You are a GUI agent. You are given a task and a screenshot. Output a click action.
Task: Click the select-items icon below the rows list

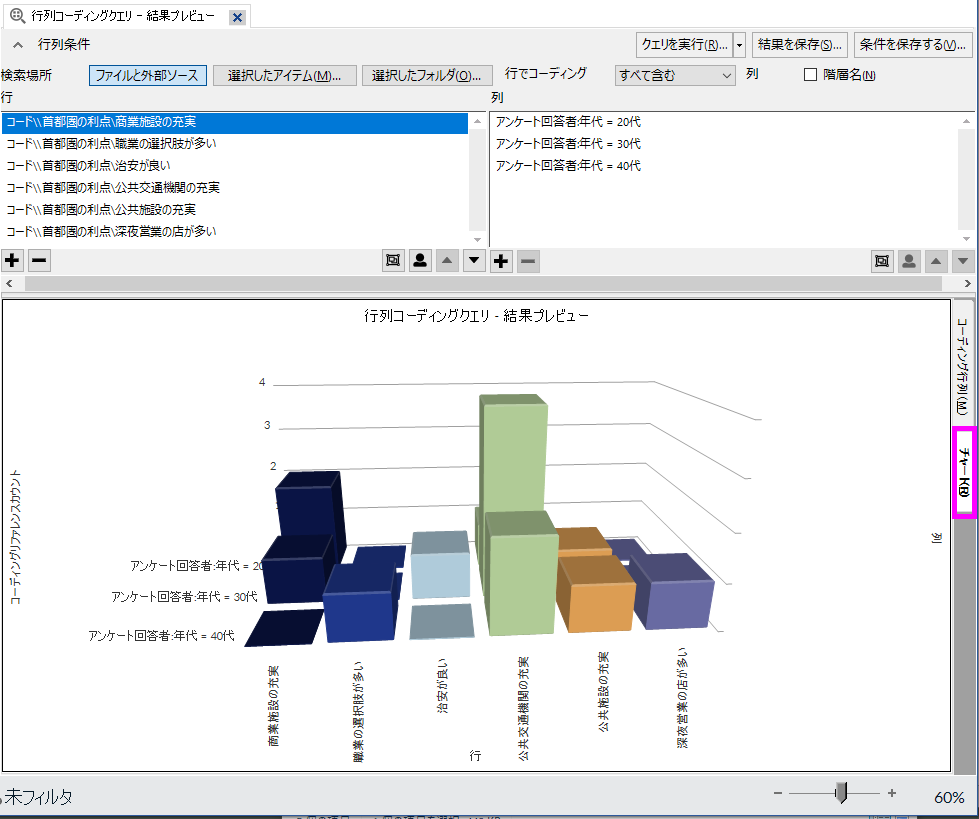[x=393, y=261]
